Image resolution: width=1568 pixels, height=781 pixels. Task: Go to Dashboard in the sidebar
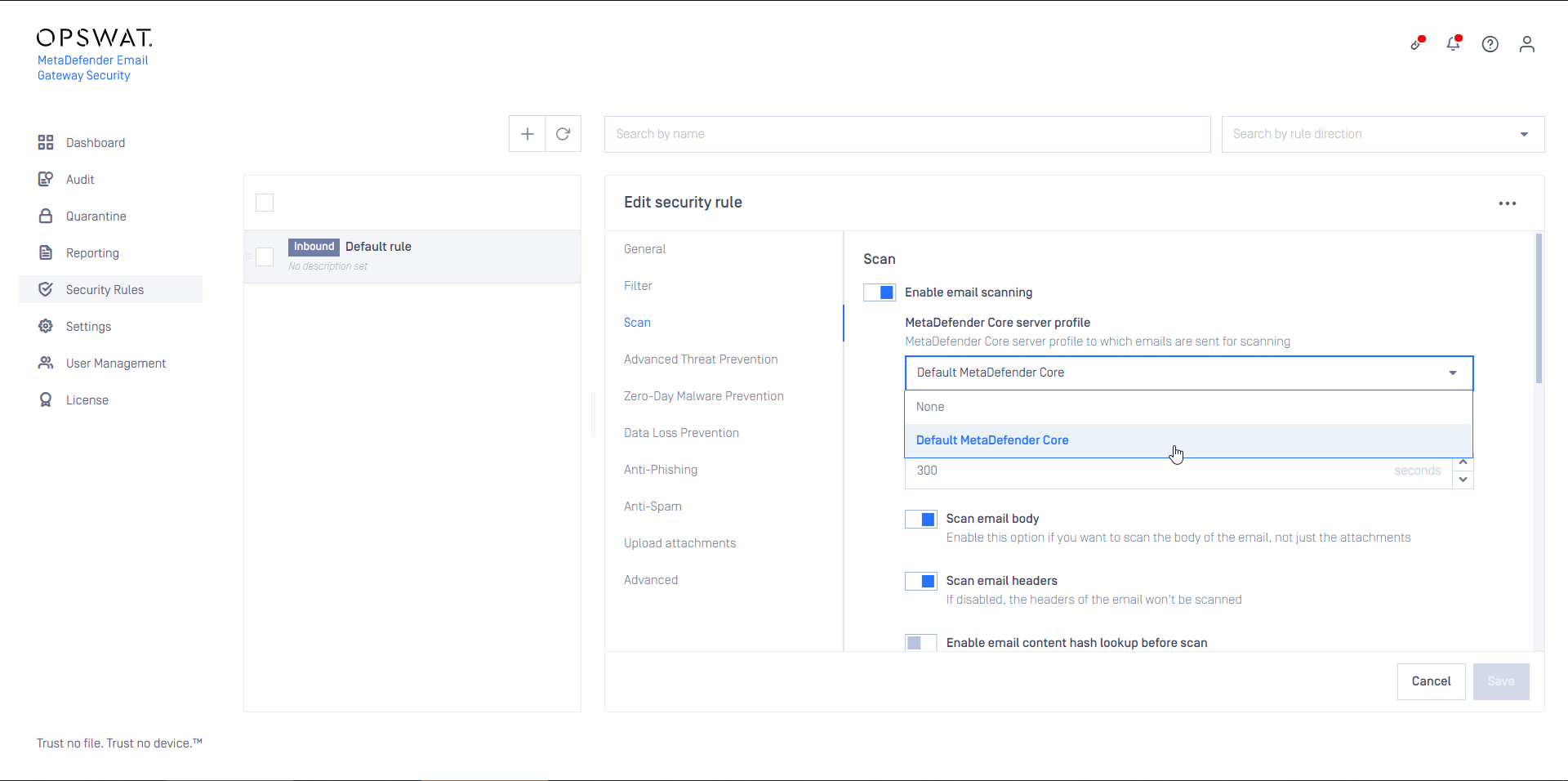pos(96,143)
